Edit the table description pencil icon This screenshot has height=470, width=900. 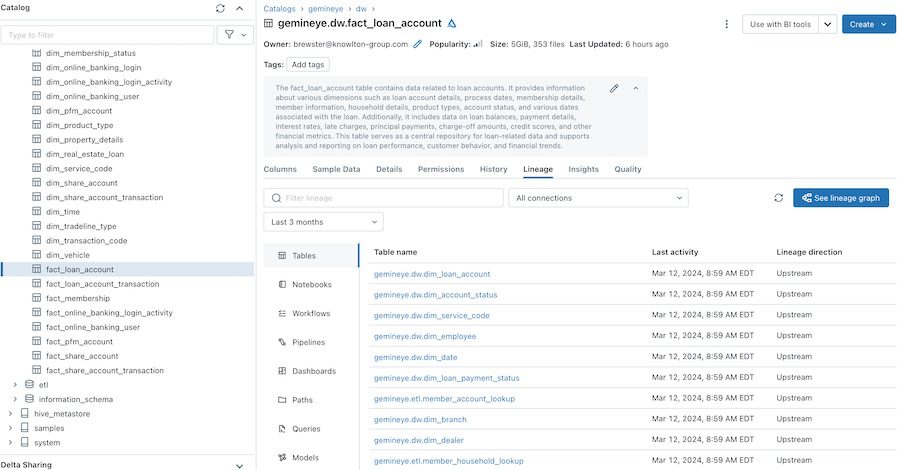(x=614, y=88)
